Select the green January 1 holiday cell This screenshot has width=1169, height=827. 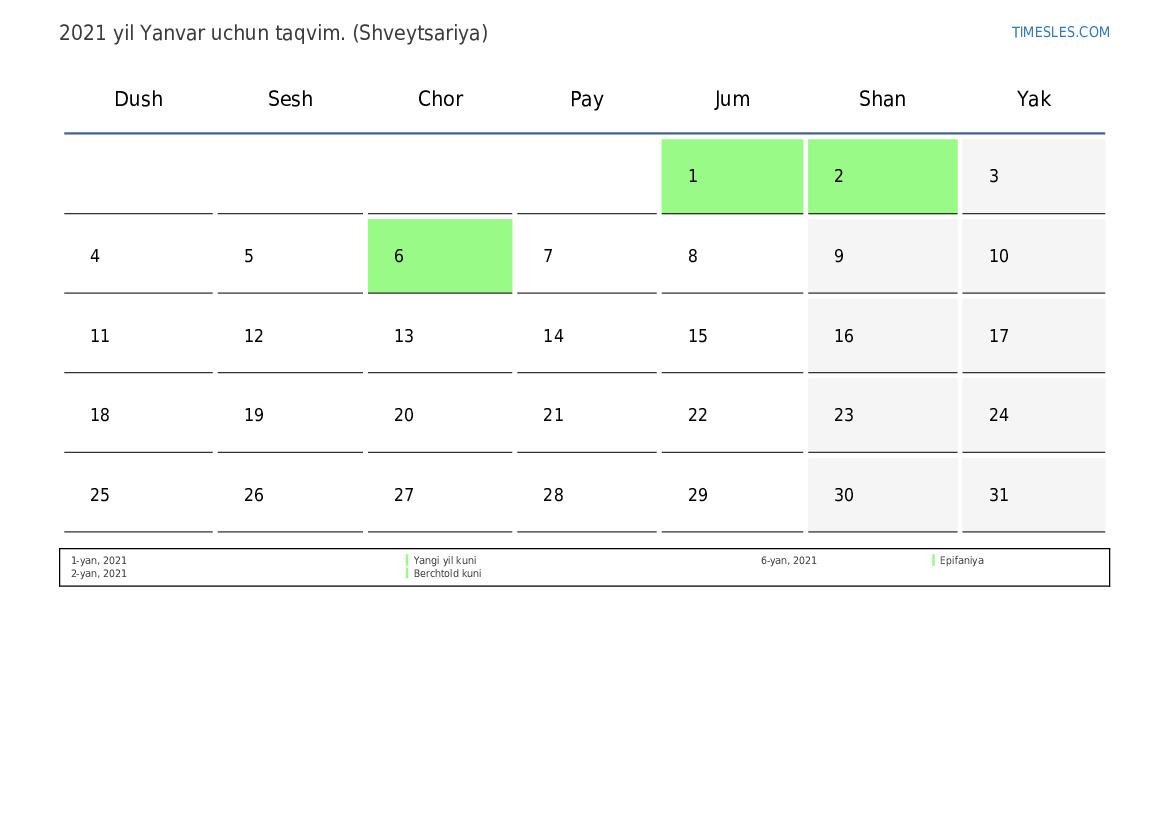click(x=732, y=176)
